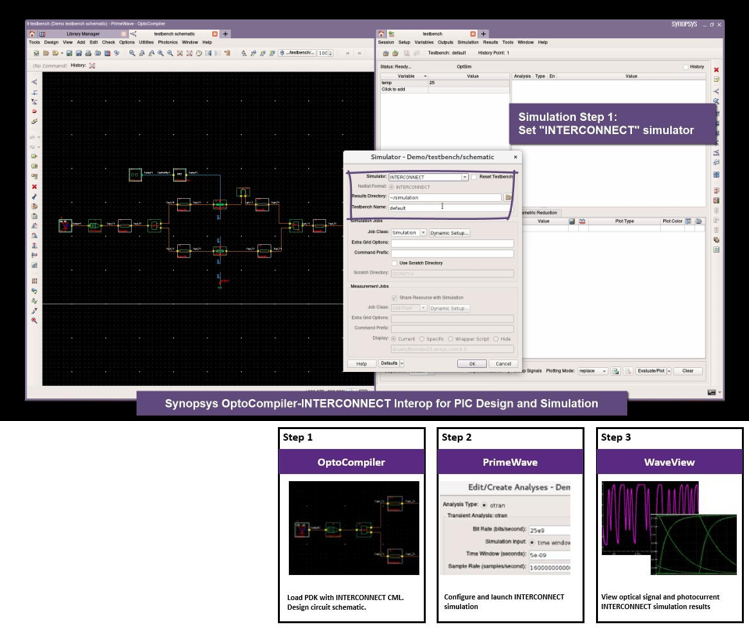Open the Variable column header dropdown
This screenshot has width=749, height=629.
click(x=425, y=76)
